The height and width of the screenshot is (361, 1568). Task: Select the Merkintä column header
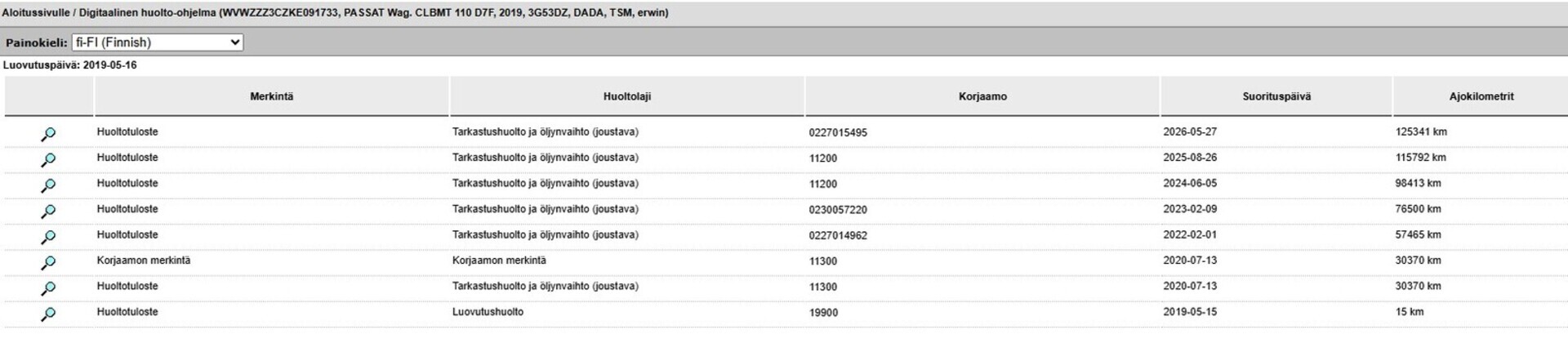[x=272, y=96]
